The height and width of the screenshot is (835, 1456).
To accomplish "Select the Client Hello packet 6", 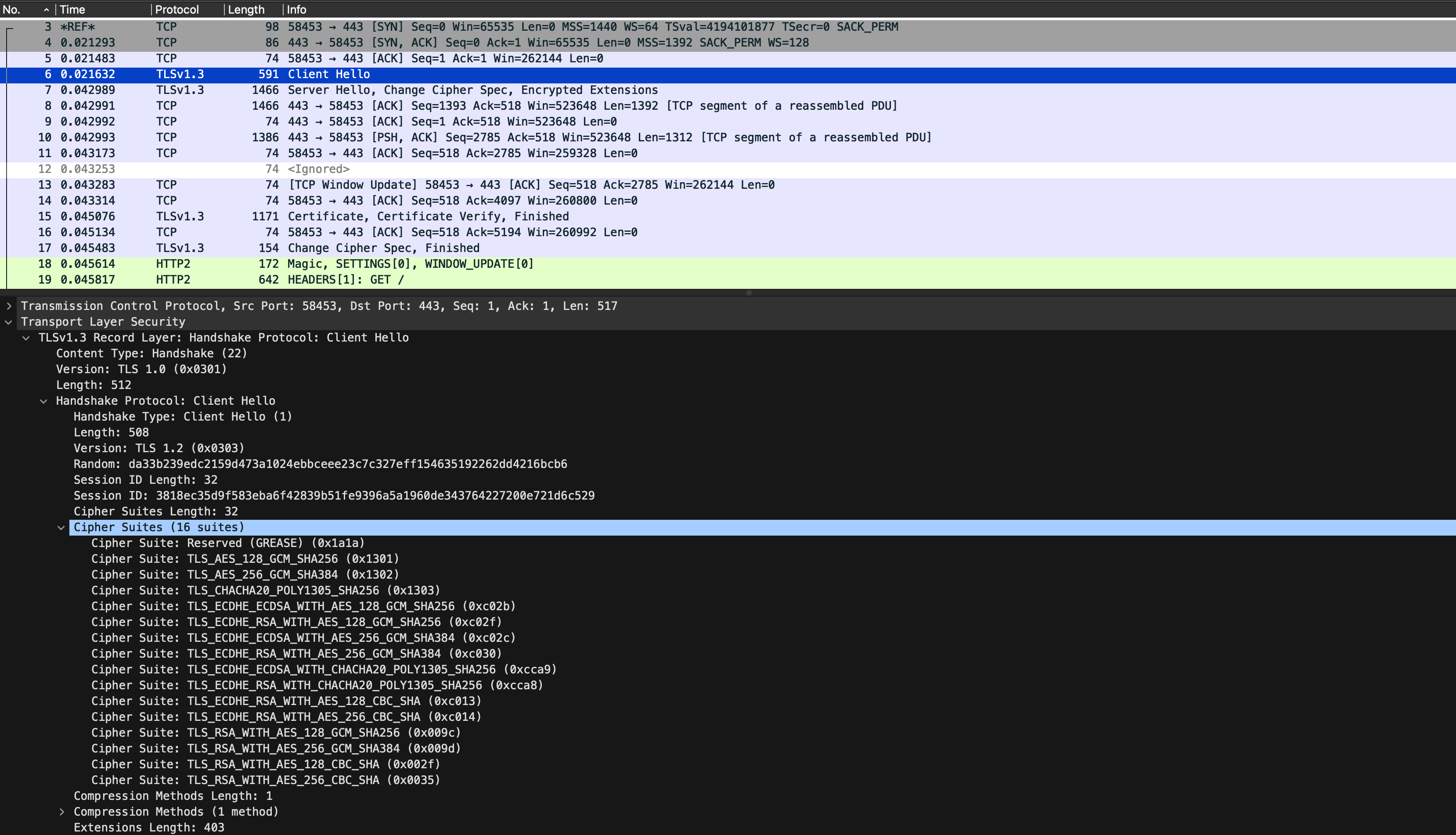I will [728, 75].
